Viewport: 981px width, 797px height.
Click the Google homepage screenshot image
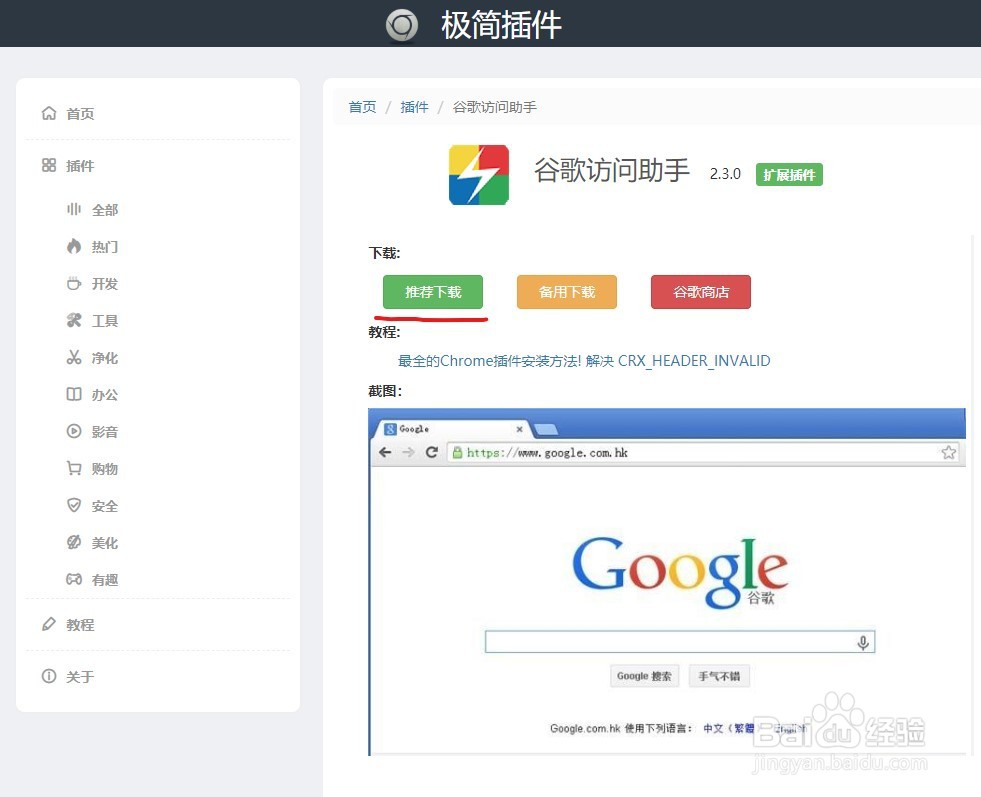coord(667,582)
